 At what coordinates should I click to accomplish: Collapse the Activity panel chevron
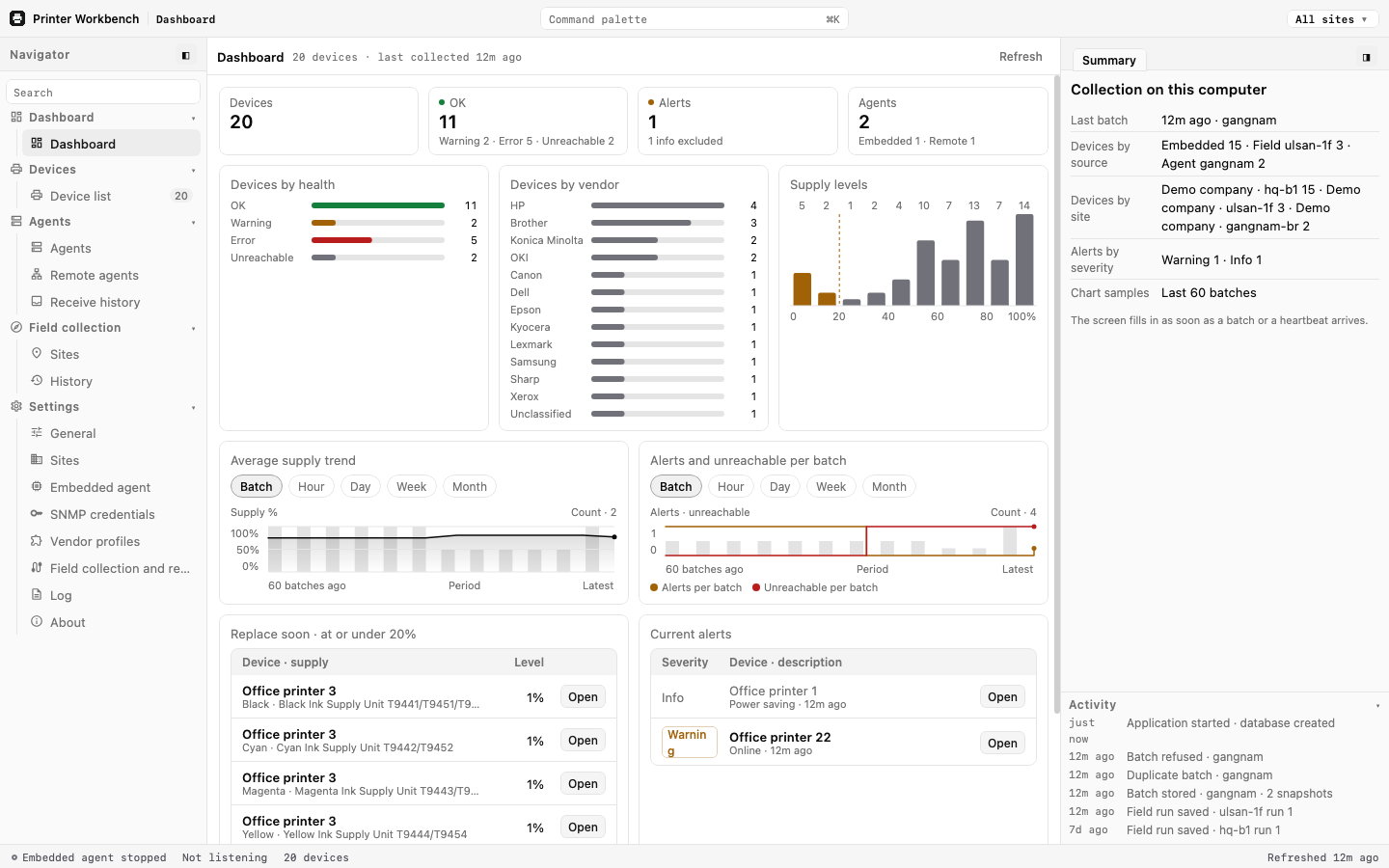coord(1377,706)
